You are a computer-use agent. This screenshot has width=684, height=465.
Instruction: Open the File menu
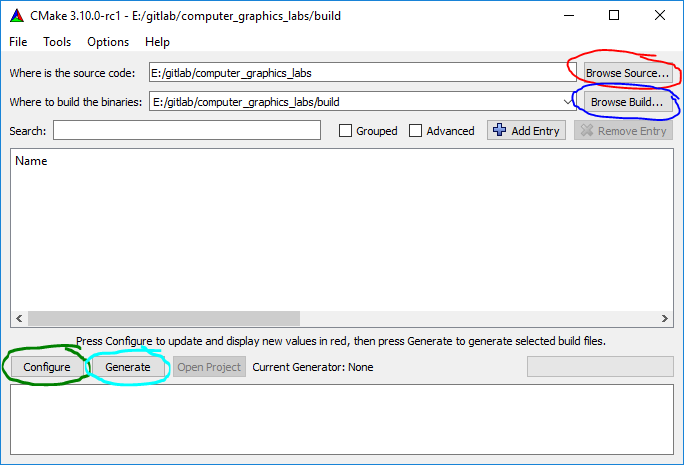click(x=18, y=42)
